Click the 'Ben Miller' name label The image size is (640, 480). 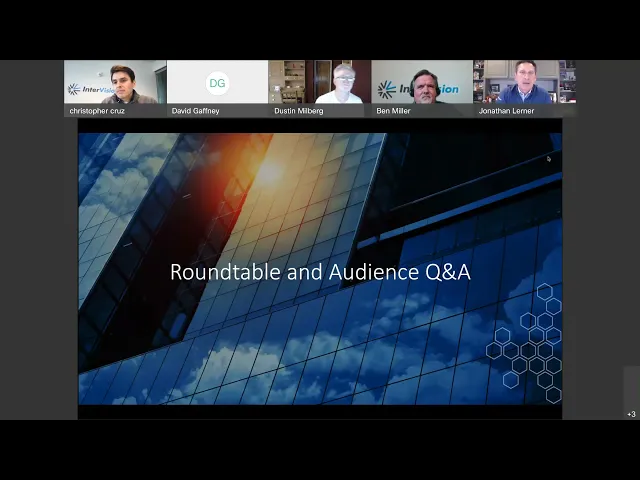click(393, 111)
